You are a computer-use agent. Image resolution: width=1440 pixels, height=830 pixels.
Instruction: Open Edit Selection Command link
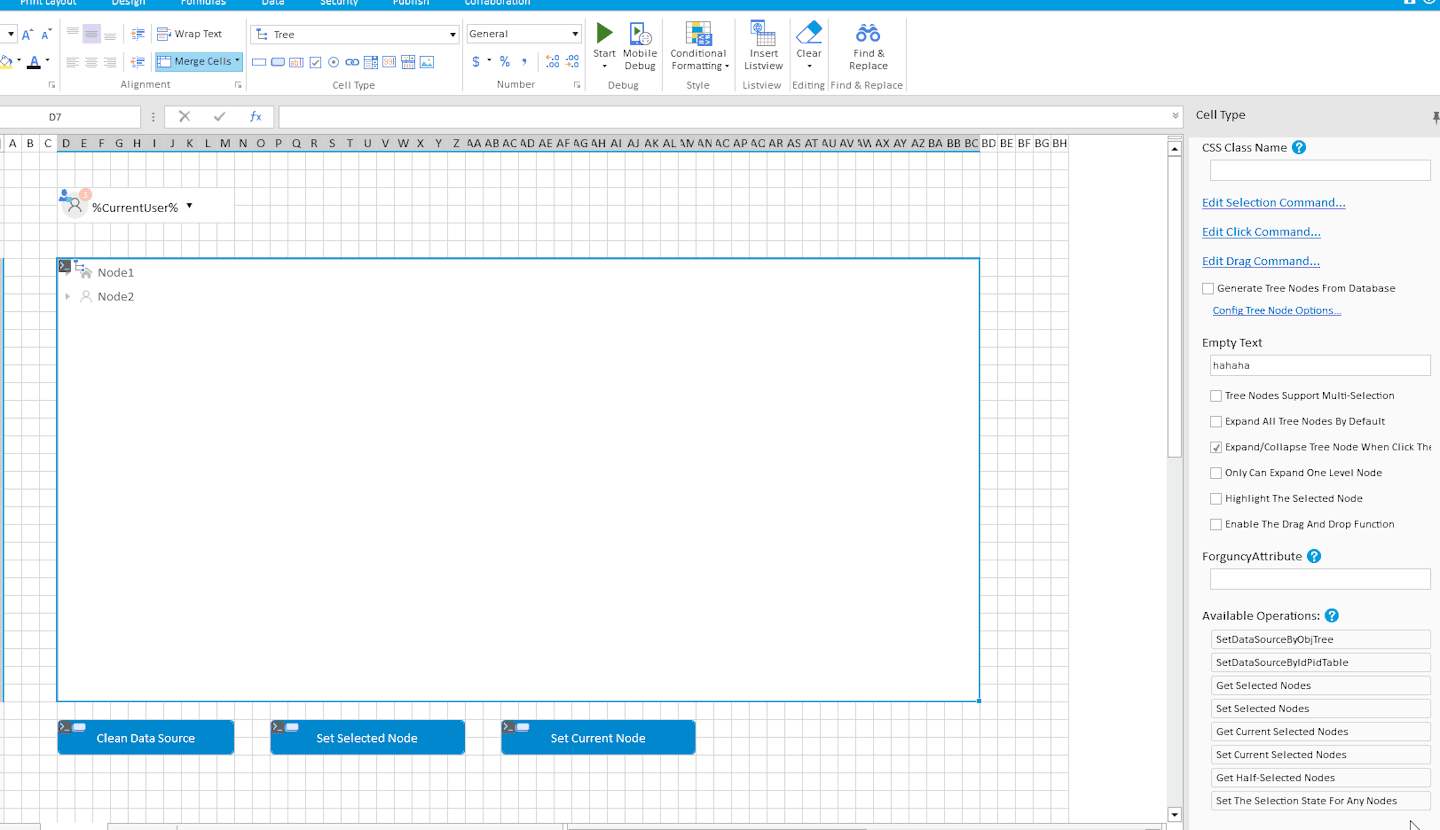(1273, 202)
